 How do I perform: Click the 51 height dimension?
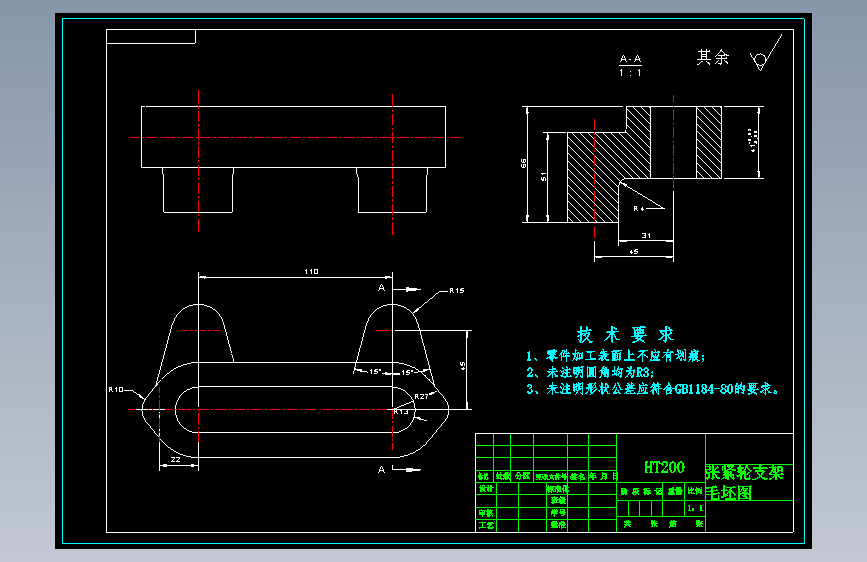click(x=544, y=176)
